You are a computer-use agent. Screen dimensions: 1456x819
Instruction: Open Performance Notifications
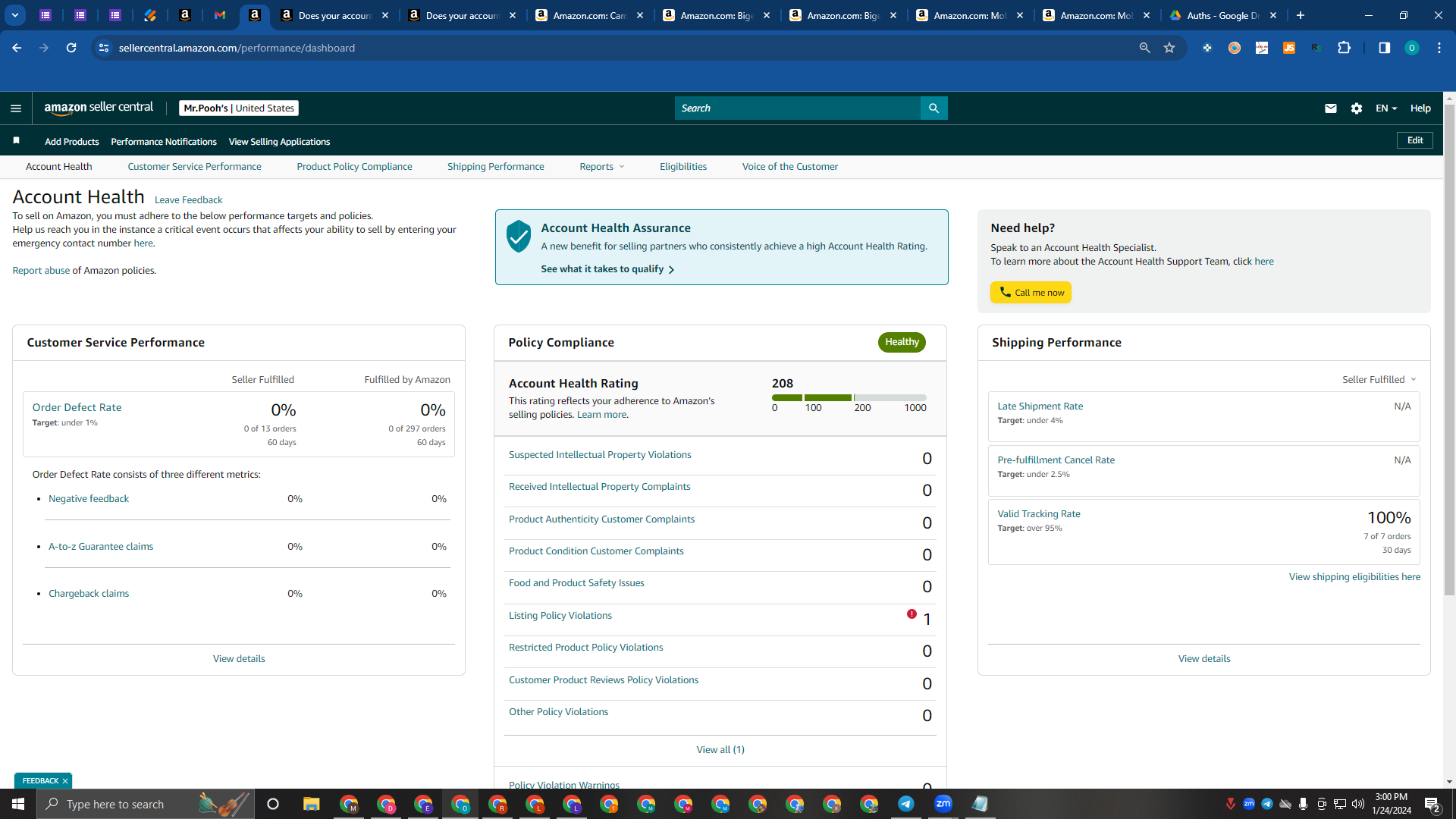pos(164,142)
